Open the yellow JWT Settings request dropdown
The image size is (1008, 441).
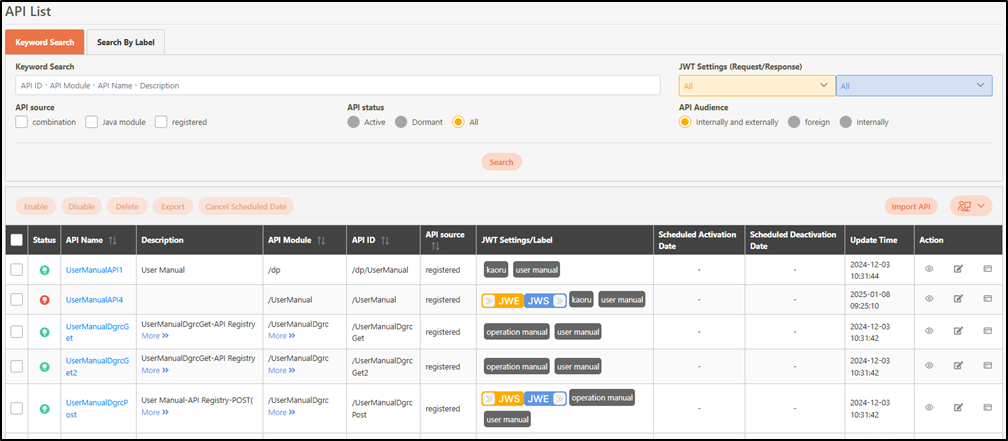(x=757, y=86)
